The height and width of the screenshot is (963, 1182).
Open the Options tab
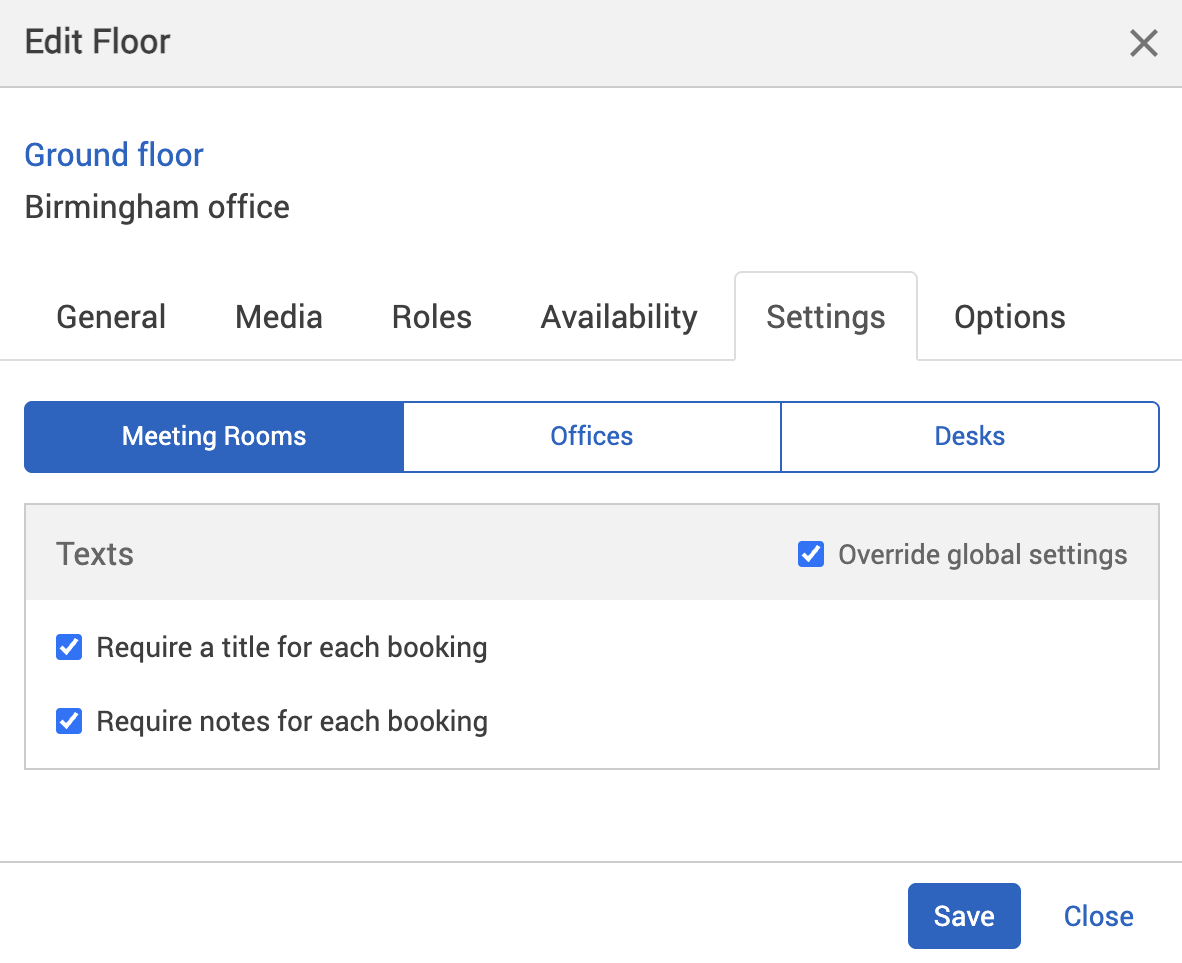1009,316
